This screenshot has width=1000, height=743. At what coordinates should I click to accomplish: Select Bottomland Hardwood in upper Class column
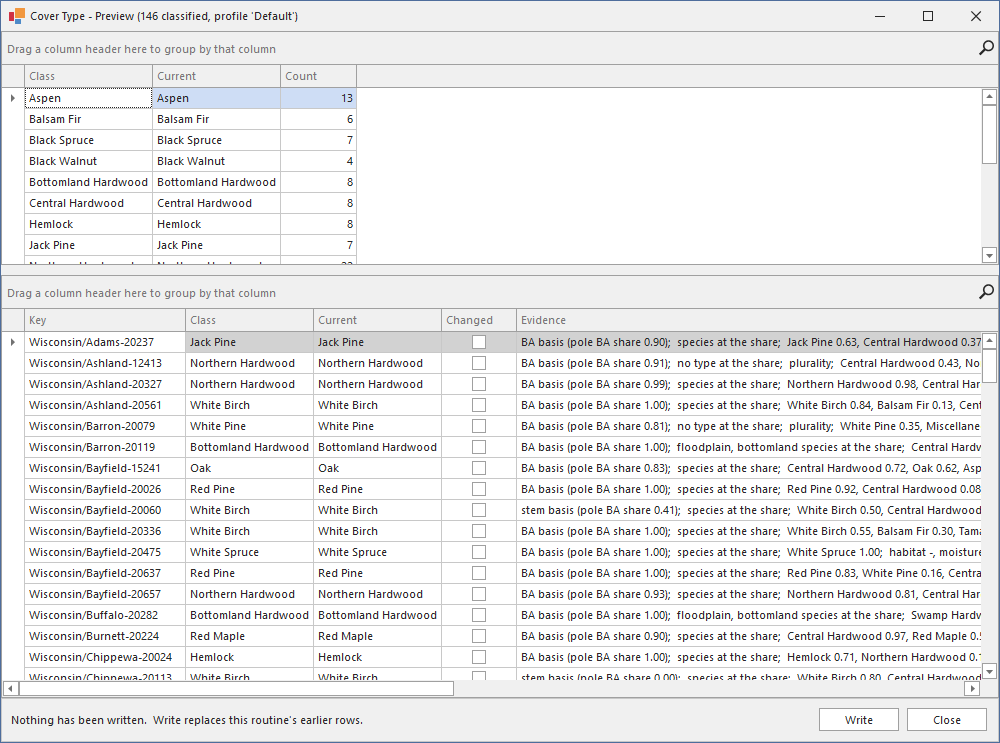click(89, 182)
